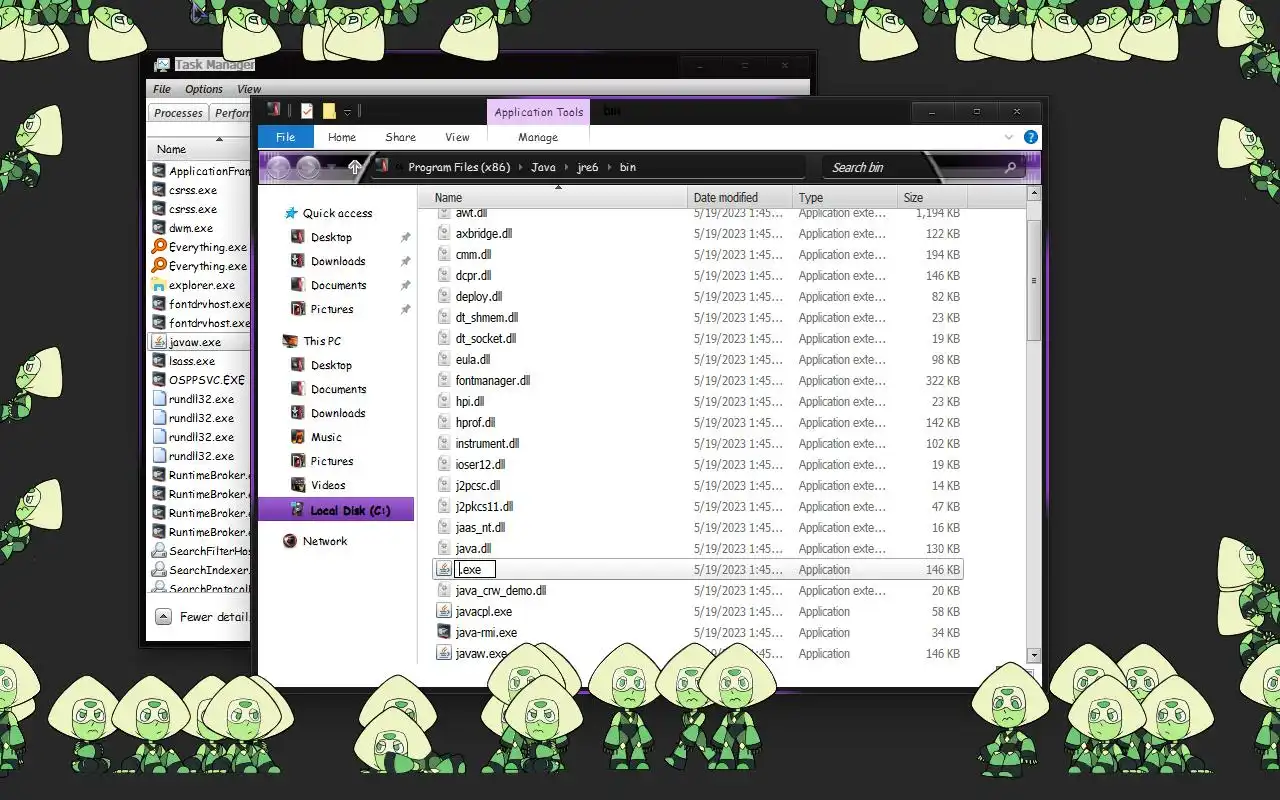1280x800 pixels.
Task: Click the Properties checkmark icon in Explorer title bar
Action: (x=307, y=111)
